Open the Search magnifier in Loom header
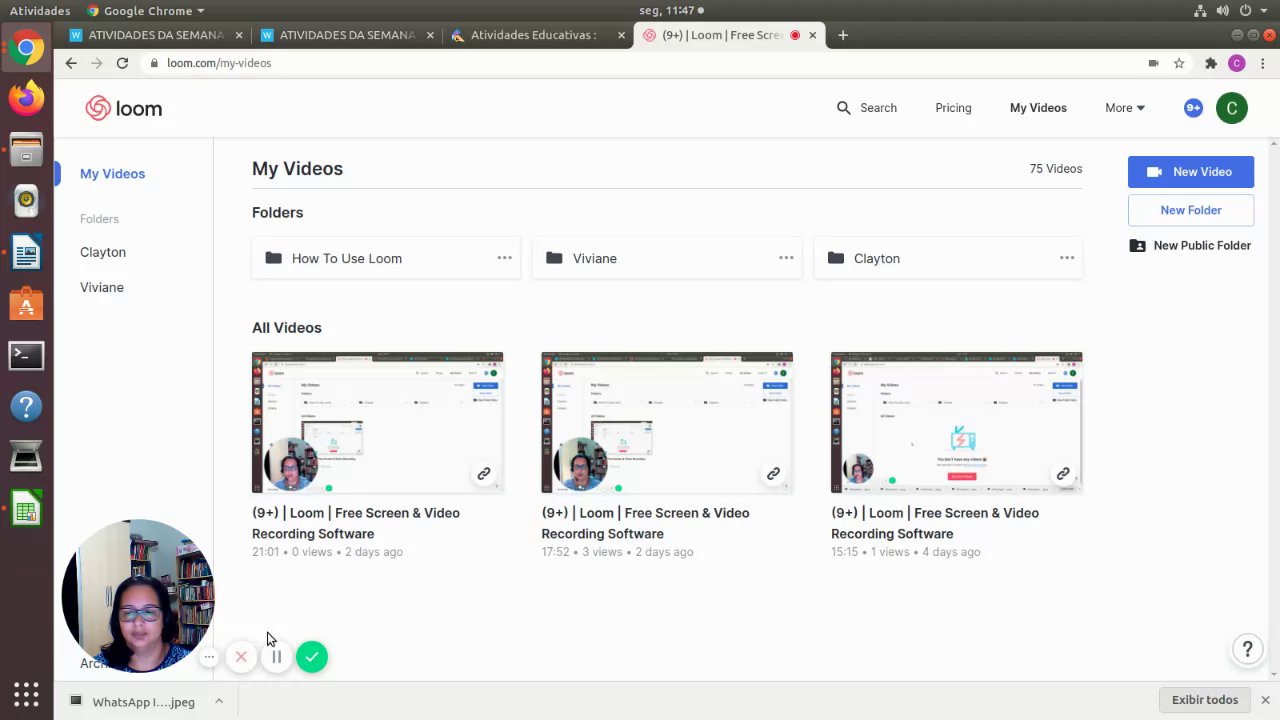1280x720 pixels. coord(844,108)
